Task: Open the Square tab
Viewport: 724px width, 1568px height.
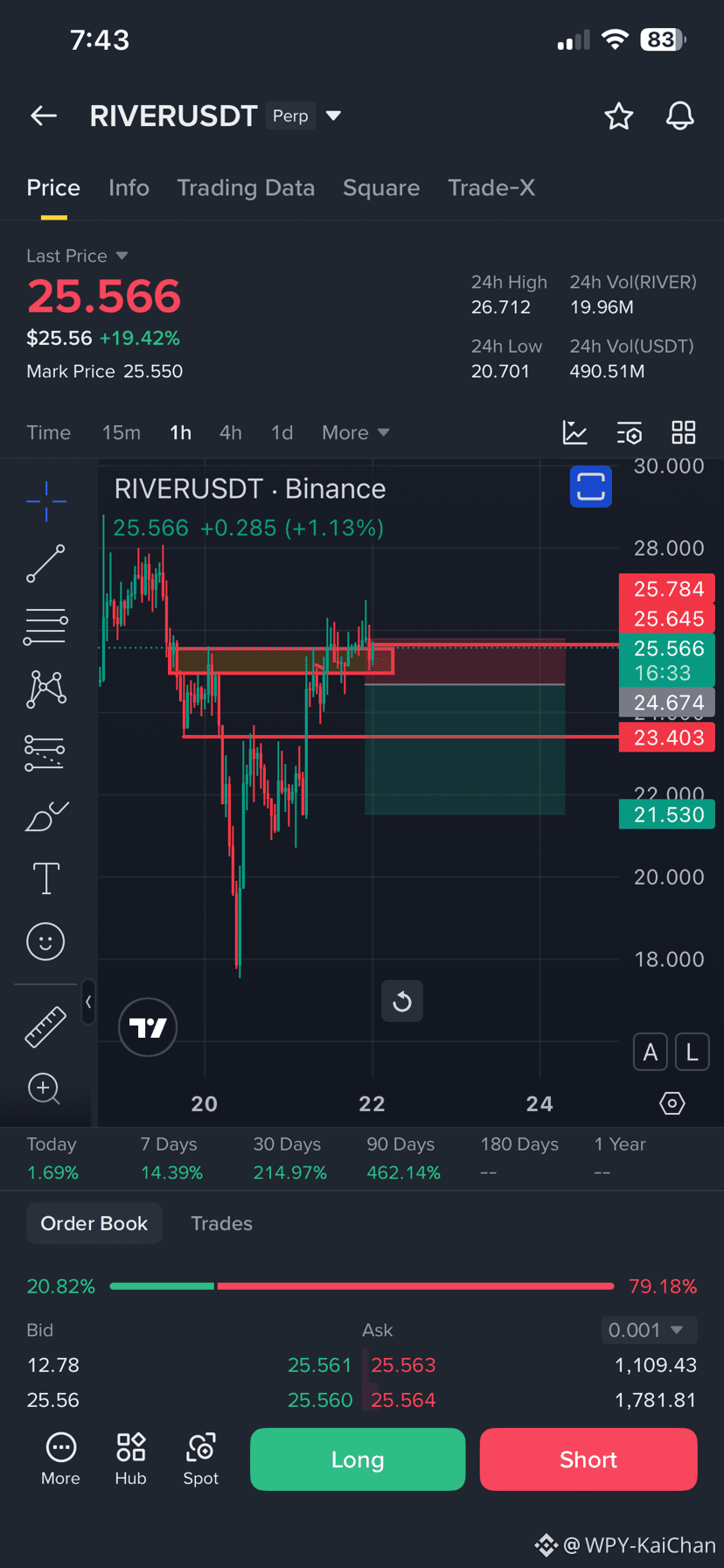Action: [x=381, y=188]
